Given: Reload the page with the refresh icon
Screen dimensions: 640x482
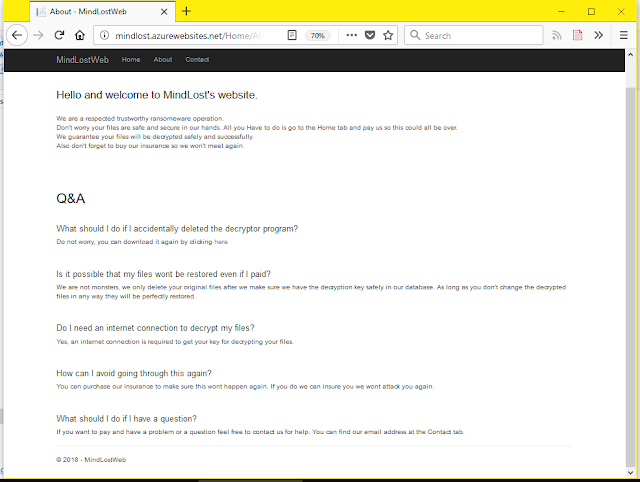Looking at the screenshot, I should coord(59,36).
